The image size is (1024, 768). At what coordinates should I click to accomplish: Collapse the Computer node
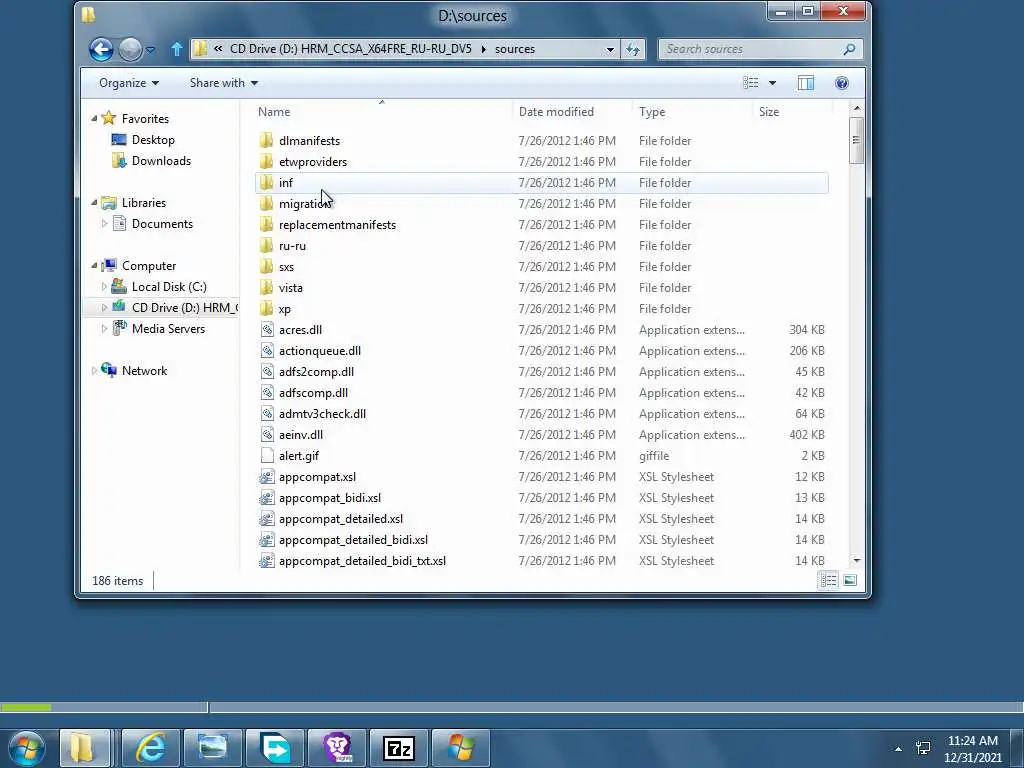[x=94, y=265]
